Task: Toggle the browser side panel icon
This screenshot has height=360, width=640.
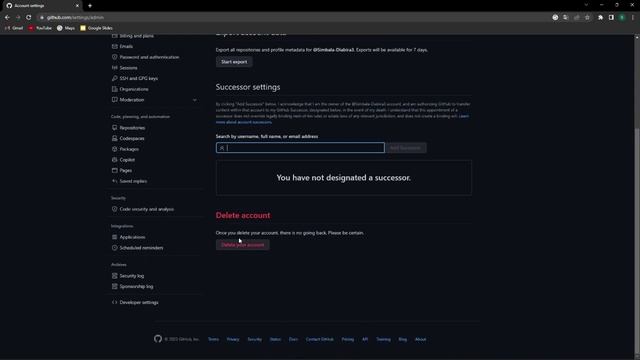Action: 611,18
